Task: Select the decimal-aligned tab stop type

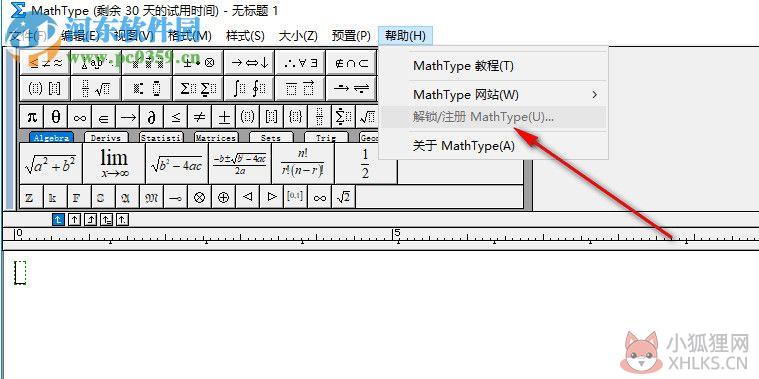Action: click(123, 220)
